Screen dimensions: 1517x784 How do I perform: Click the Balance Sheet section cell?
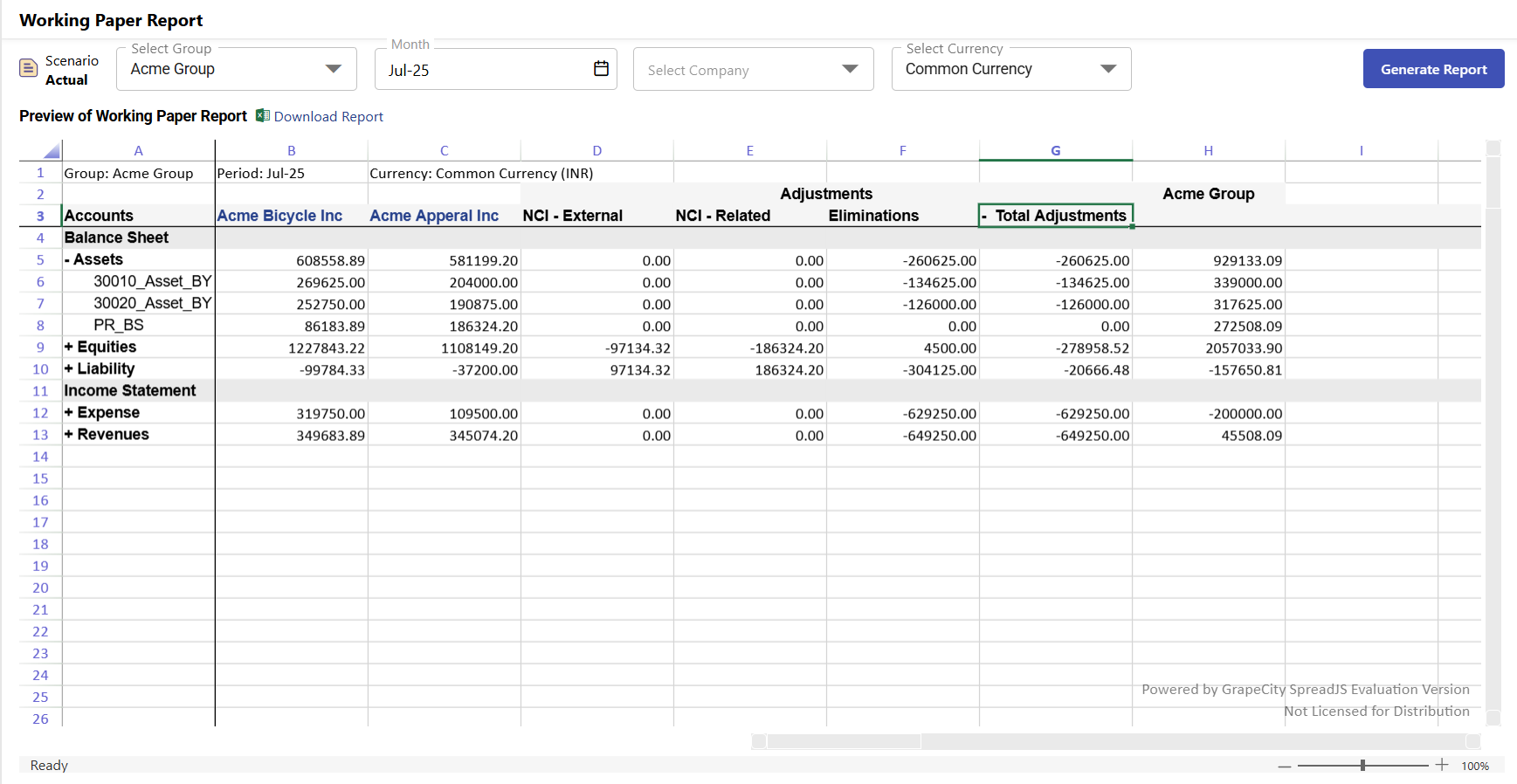(x=139, y=237)
